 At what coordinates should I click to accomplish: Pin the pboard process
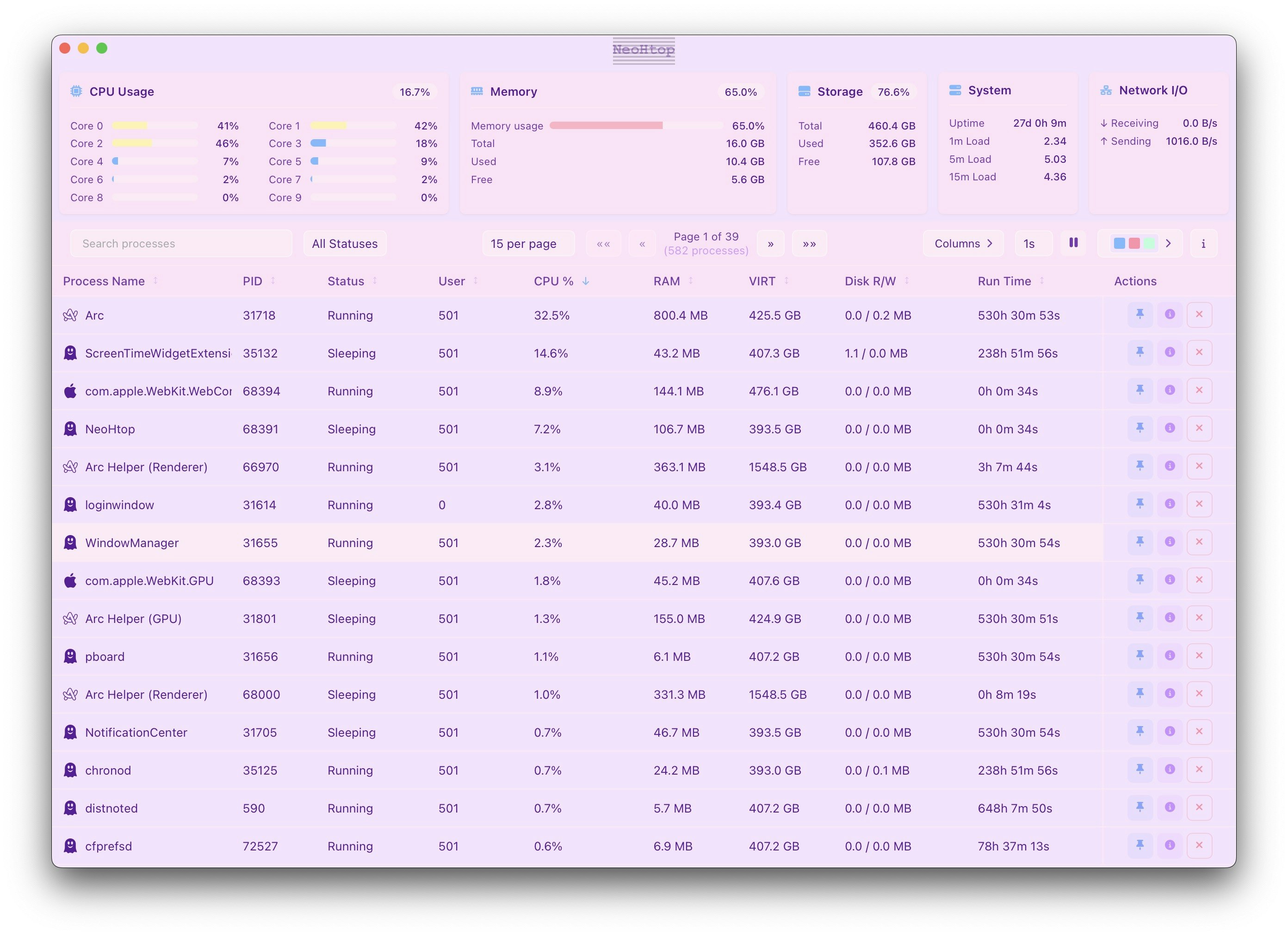pos(1140,656)
